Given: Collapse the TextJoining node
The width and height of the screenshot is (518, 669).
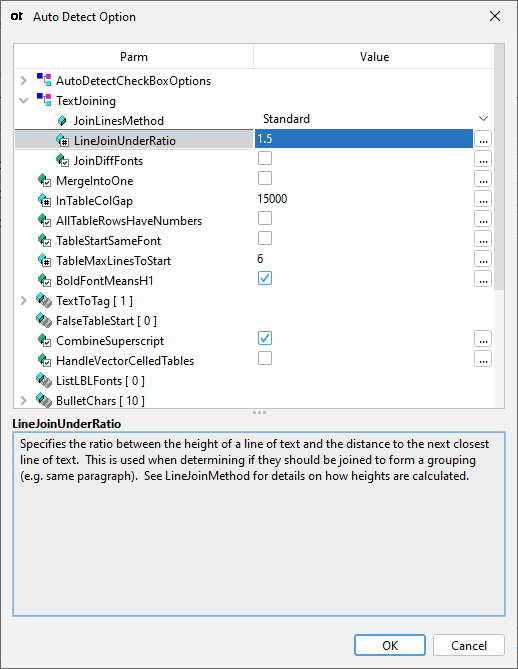Looking at the screenshot, I should tap(24, 101).
